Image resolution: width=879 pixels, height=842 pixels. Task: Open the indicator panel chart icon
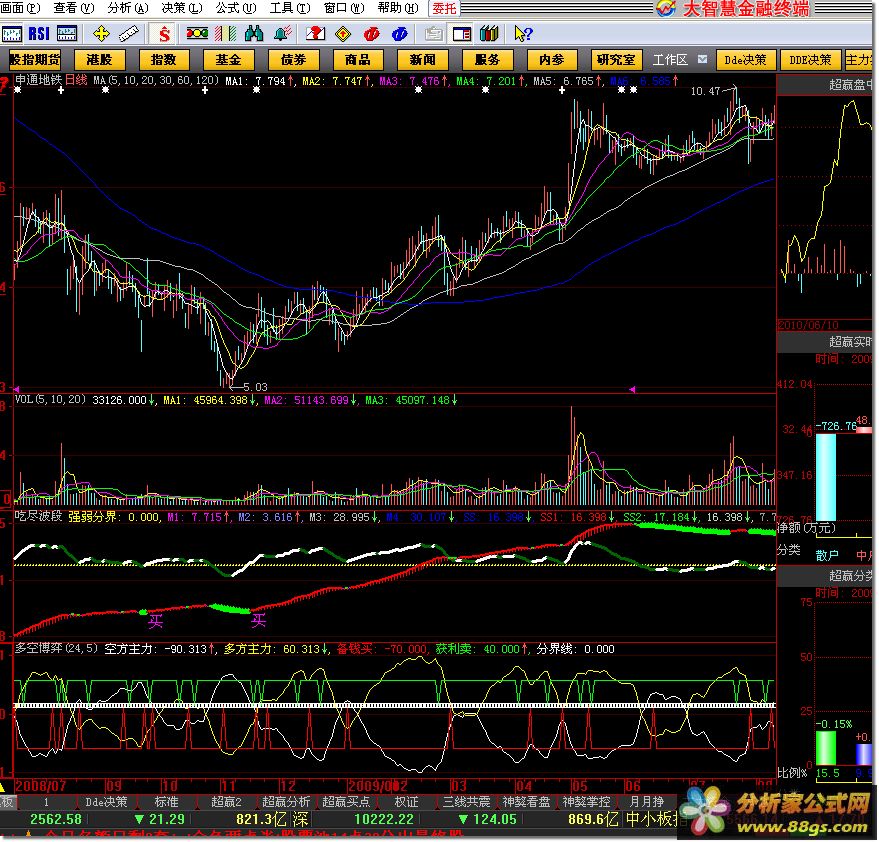67,34
